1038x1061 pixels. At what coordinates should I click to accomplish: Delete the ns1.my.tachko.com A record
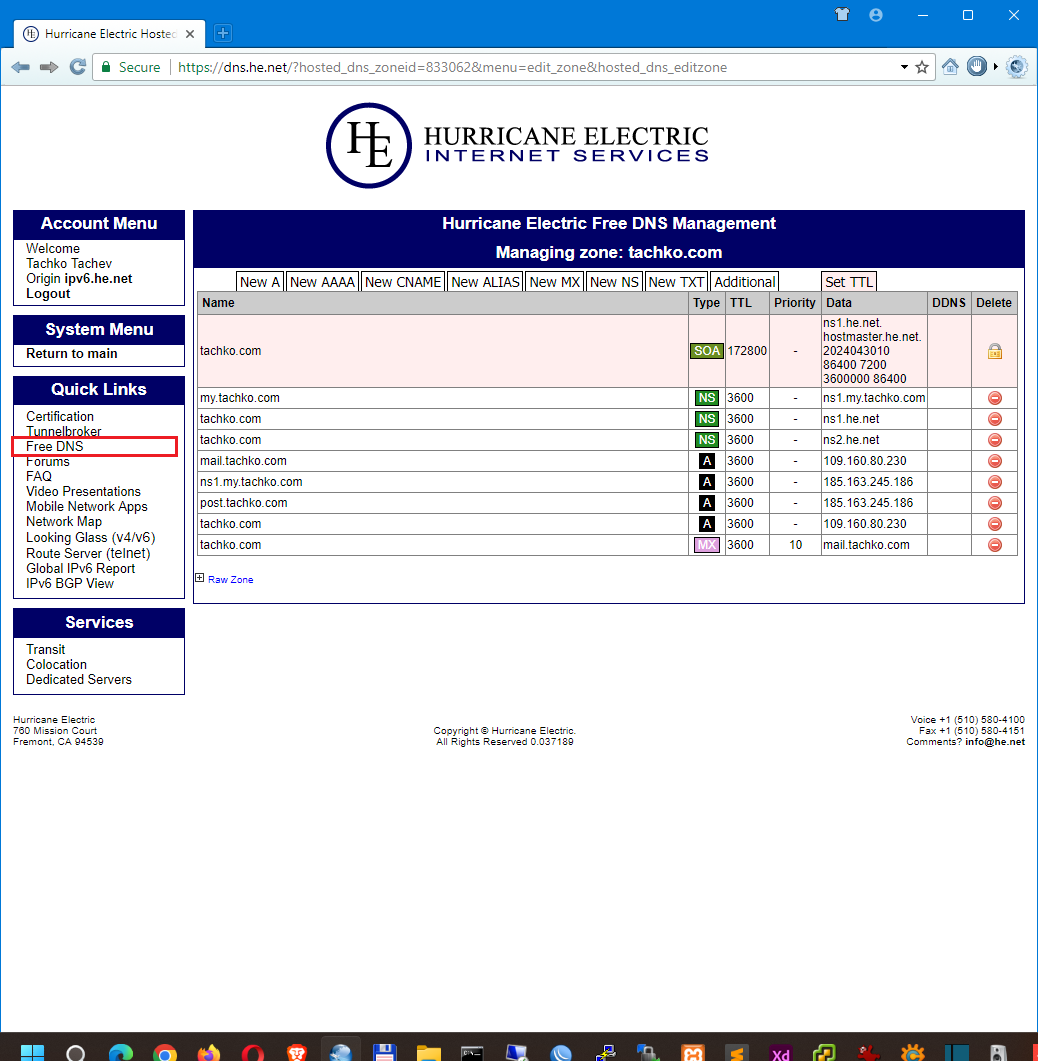995,482
